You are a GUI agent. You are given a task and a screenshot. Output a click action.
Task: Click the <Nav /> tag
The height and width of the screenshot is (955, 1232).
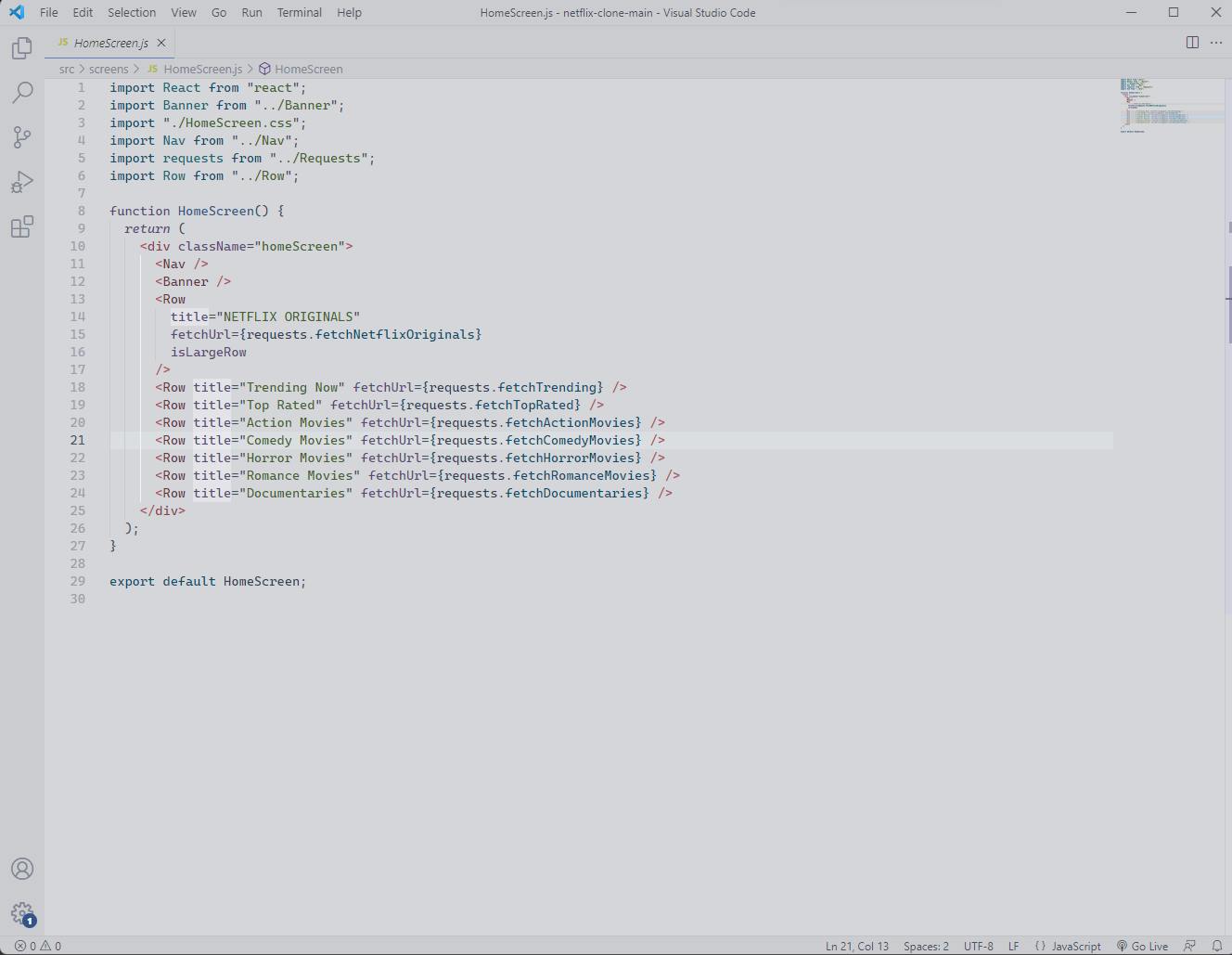[182, 264]
